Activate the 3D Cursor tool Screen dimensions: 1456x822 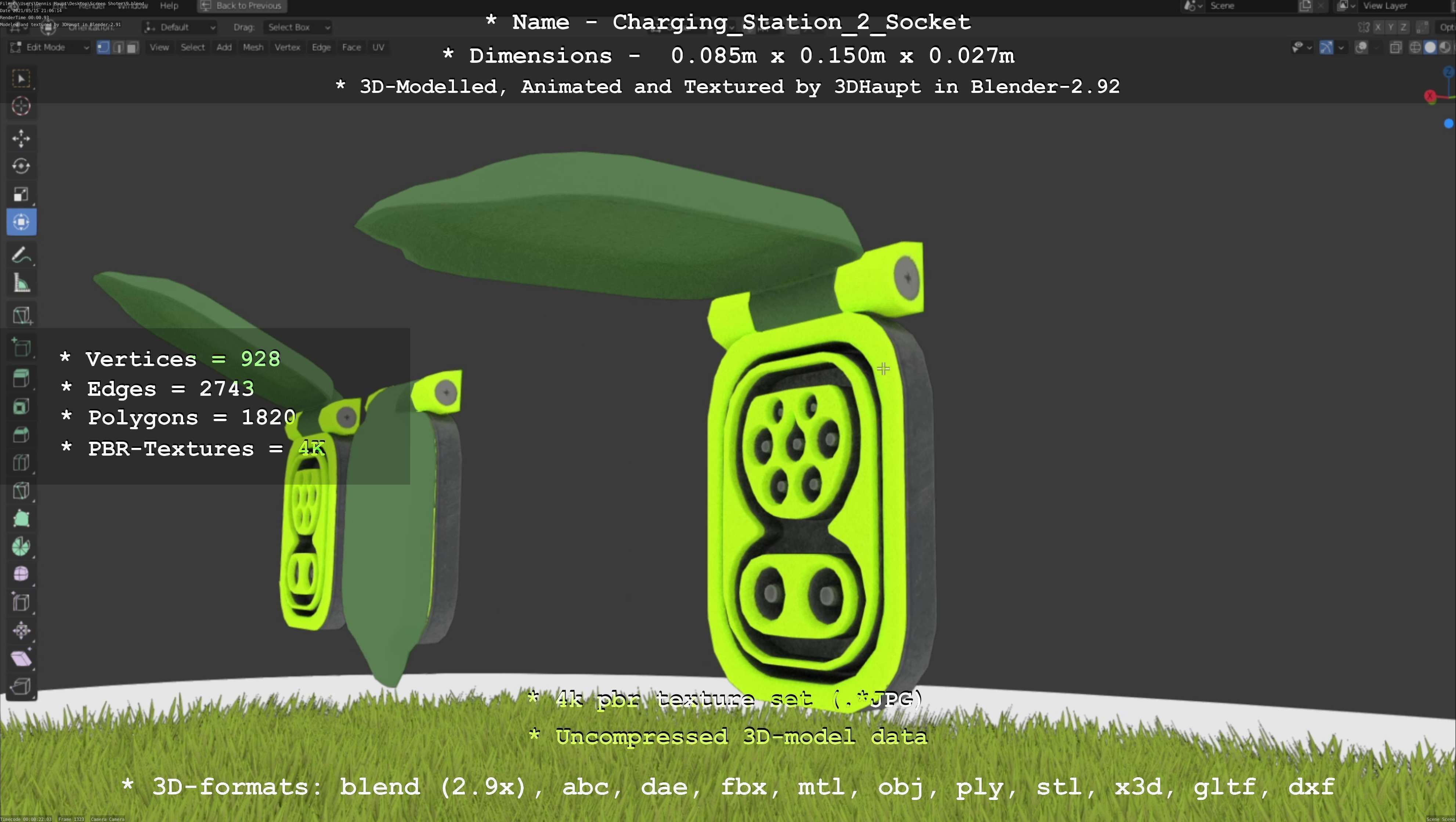pos(21,106)
